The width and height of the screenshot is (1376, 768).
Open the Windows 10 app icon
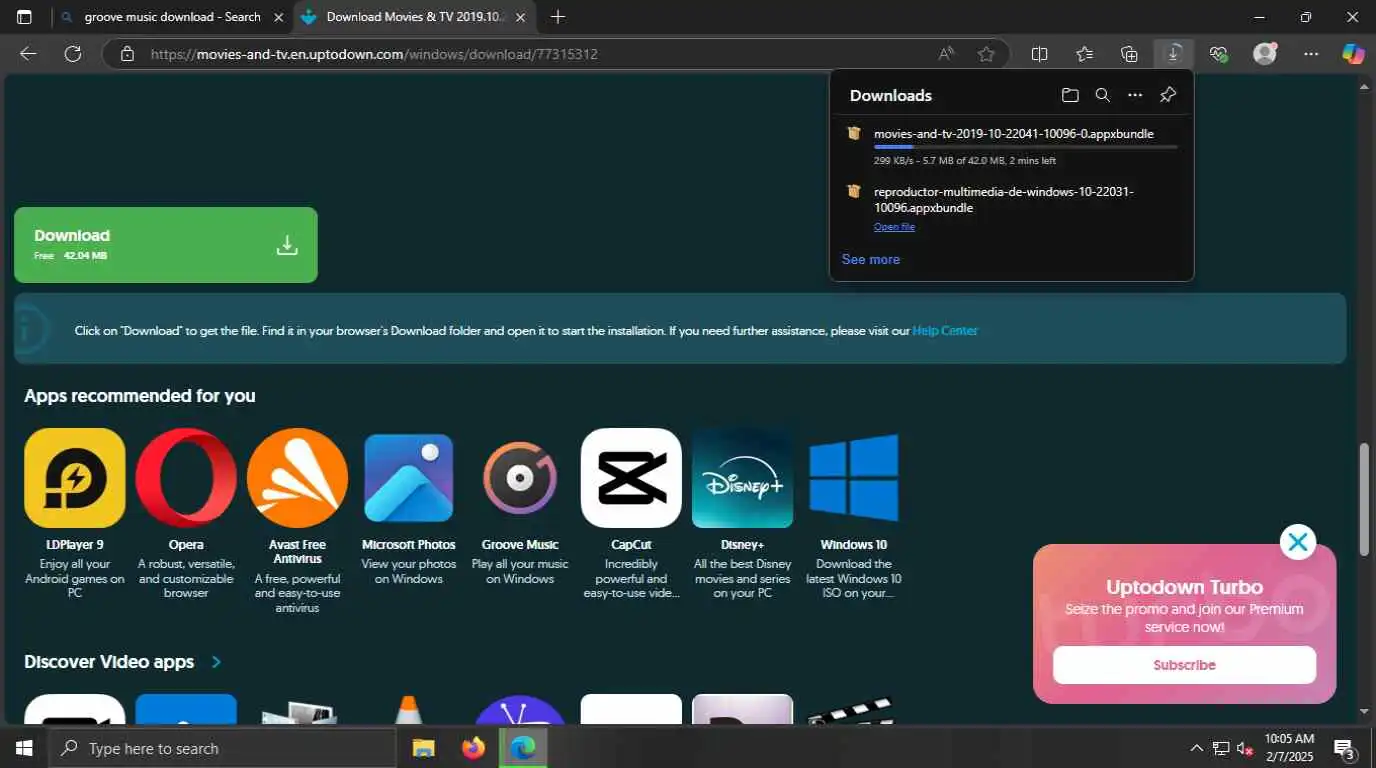[854, 478]
